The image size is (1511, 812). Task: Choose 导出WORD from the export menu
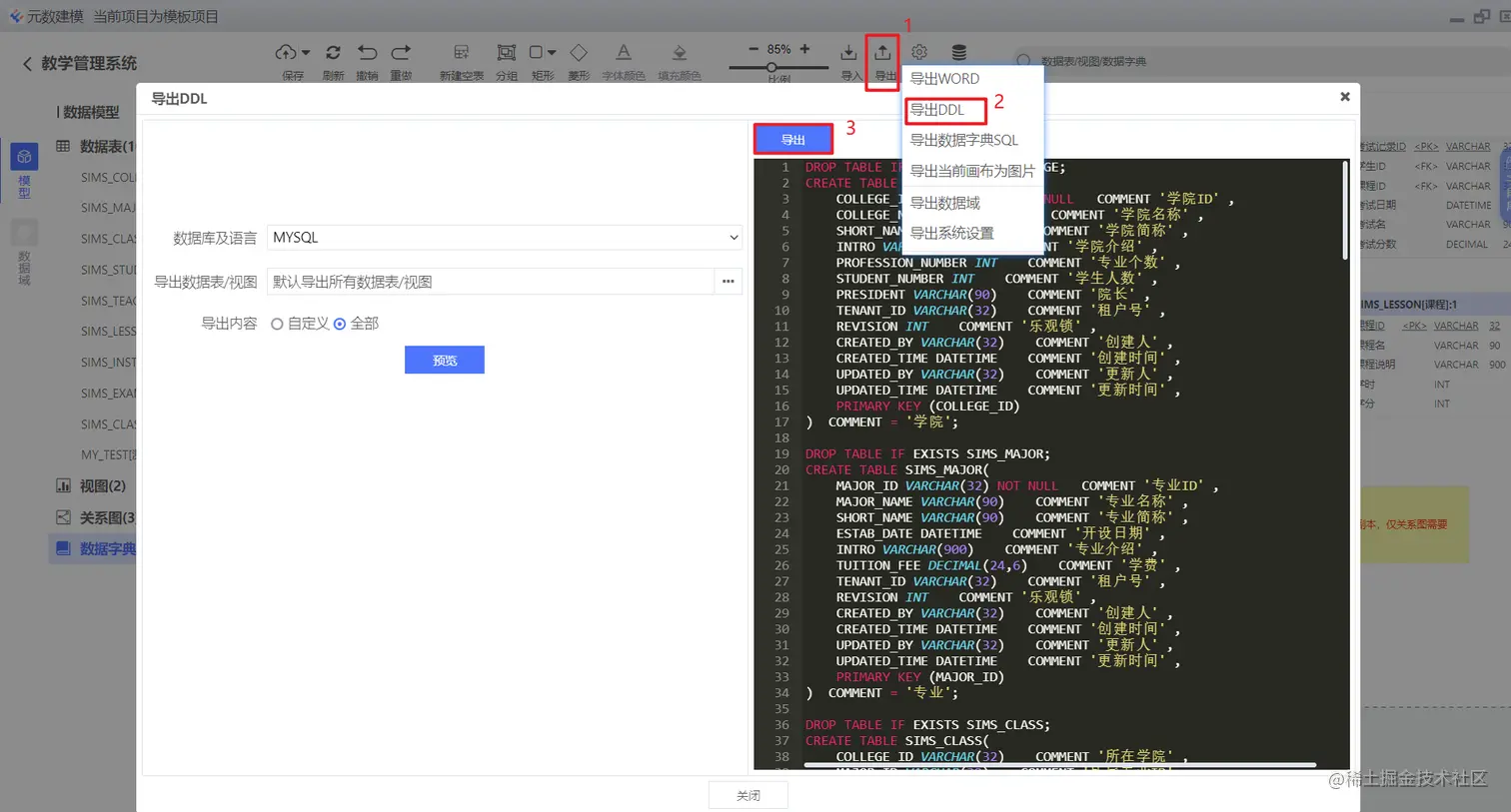[943, 78]
